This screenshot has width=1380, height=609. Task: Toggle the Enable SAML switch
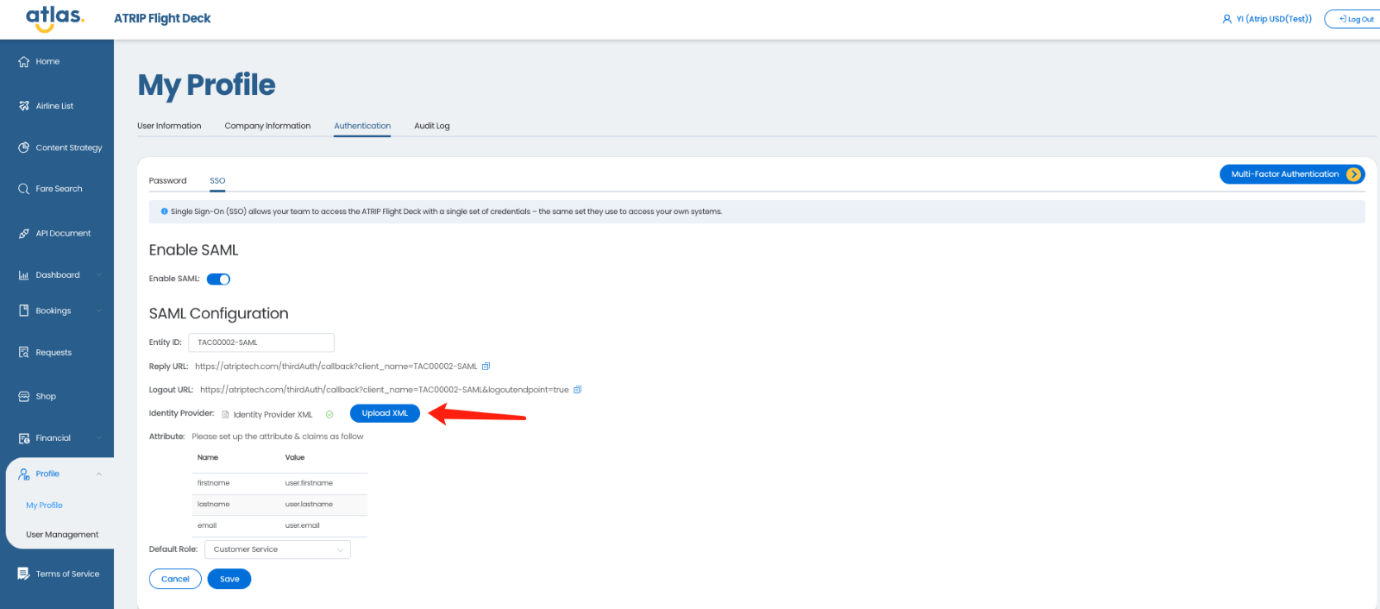(218, 279)
